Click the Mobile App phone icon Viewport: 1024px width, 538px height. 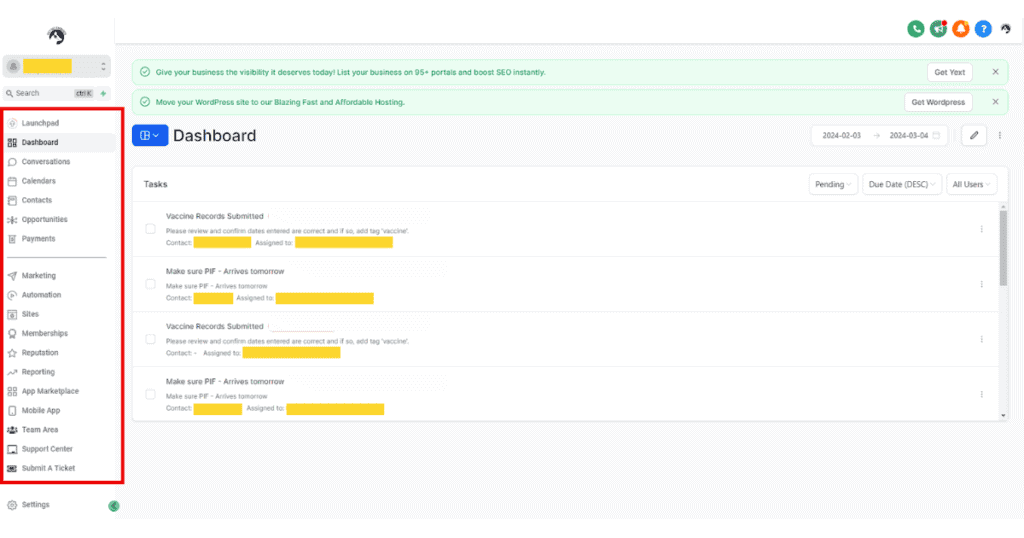(12, 411)
